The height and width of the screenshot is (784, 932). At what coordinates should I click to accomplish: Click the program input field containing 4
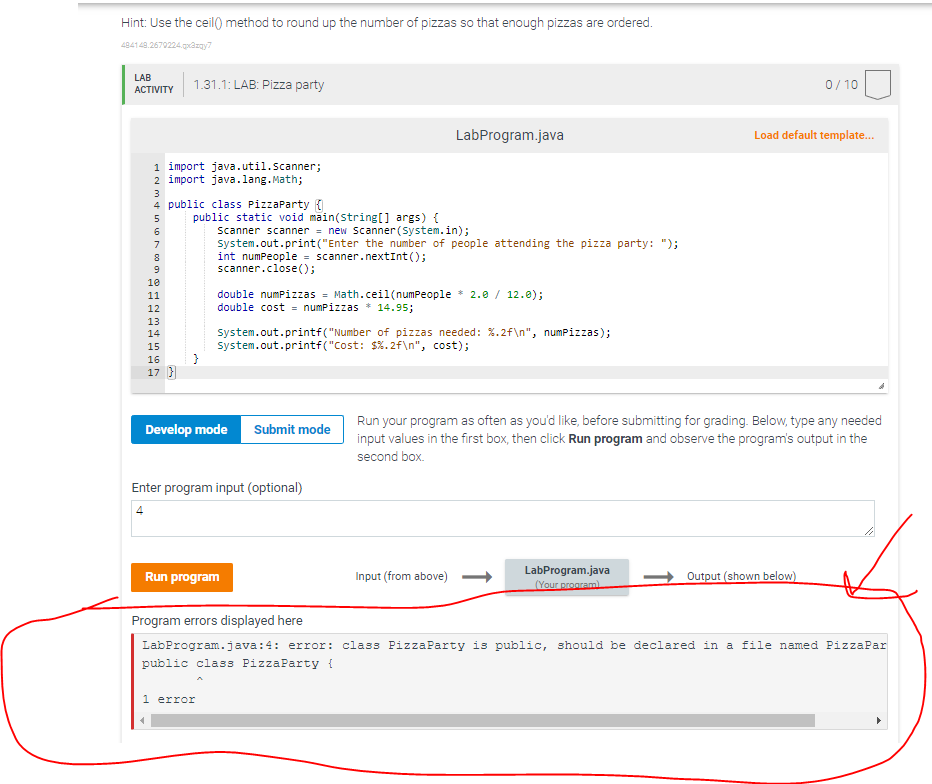coord(400,517)
